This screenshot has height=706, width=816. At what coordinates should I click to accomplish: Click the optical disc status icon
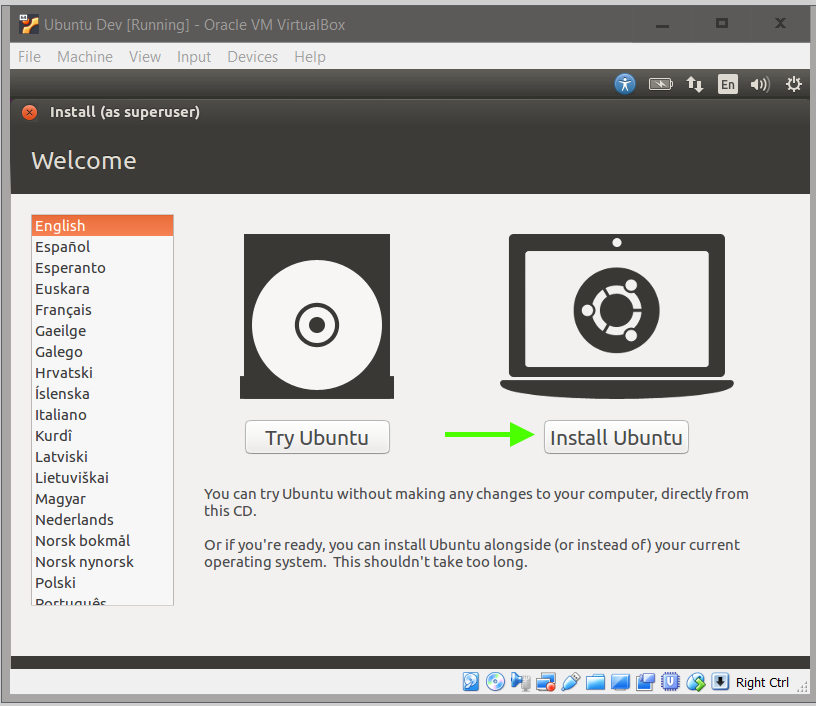(495, 681)
